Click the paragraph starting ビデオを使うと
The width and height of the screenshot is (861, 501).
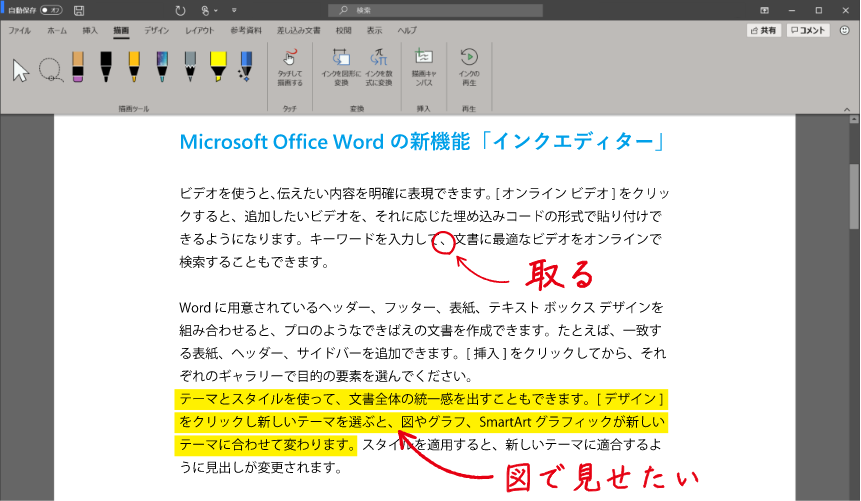pyautogui.click(x=424, y=227)
